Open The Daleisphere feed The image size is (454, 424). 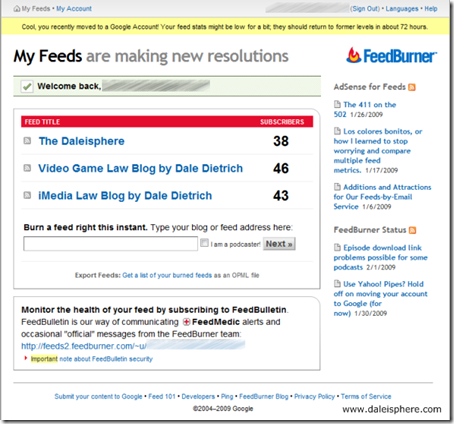pos(82,141)
